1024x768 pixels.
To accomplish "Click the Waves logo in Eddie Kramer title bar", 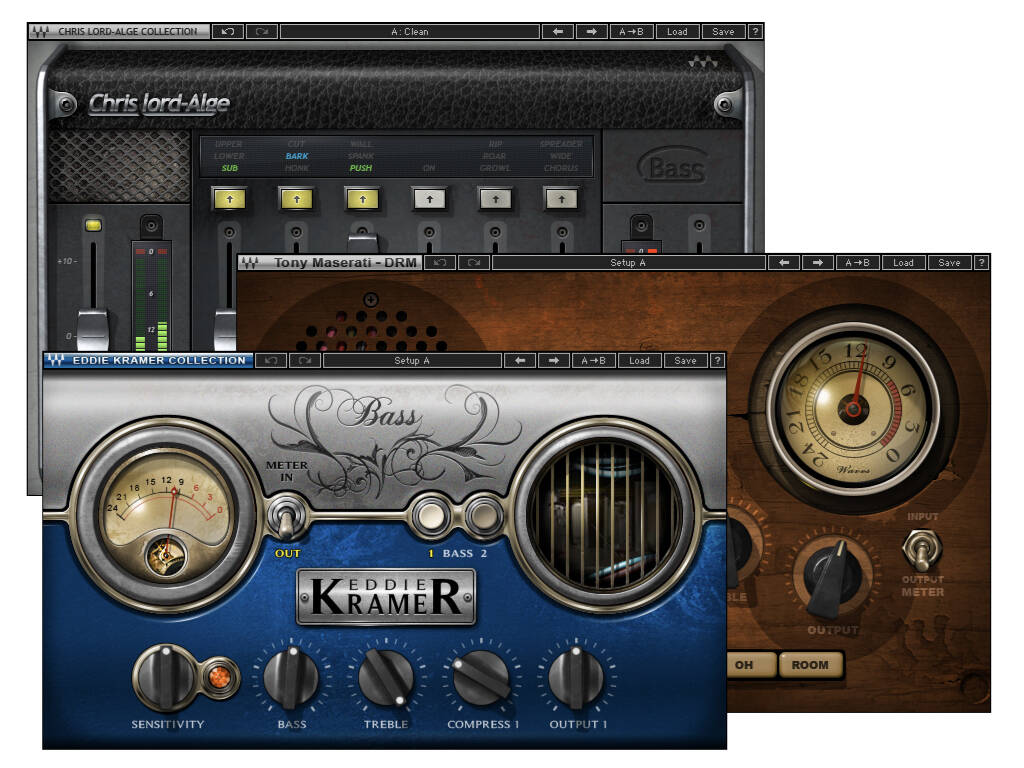I will 56,360.
